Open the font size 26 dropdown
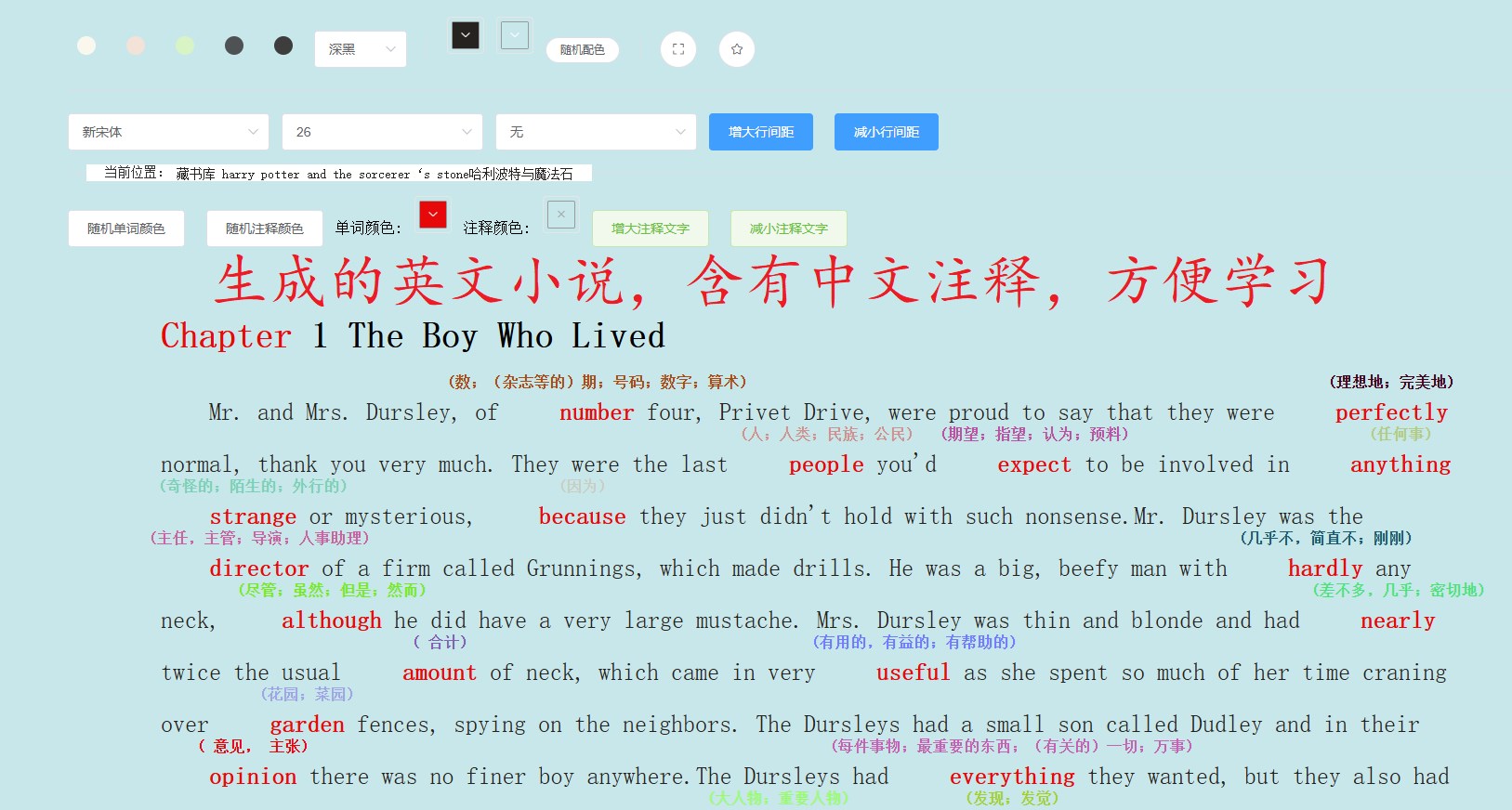This screenshot has height=810, width=1512. click(382, 132)
